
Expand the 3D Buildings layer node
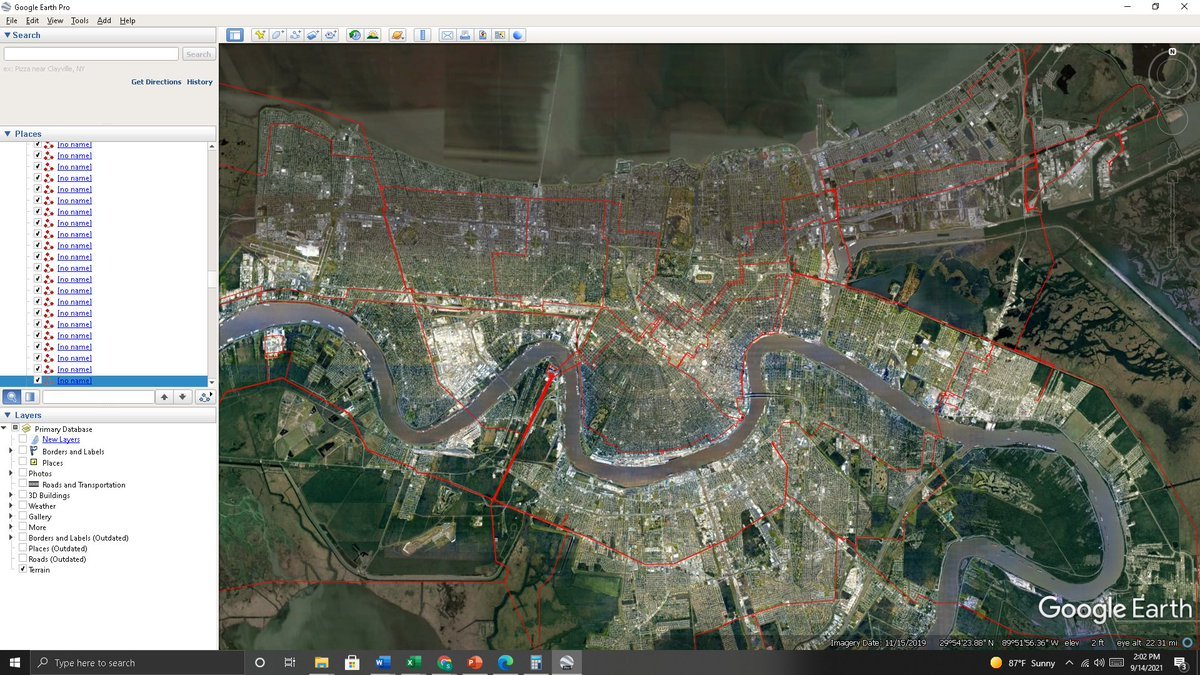click(x=12, y=495)
